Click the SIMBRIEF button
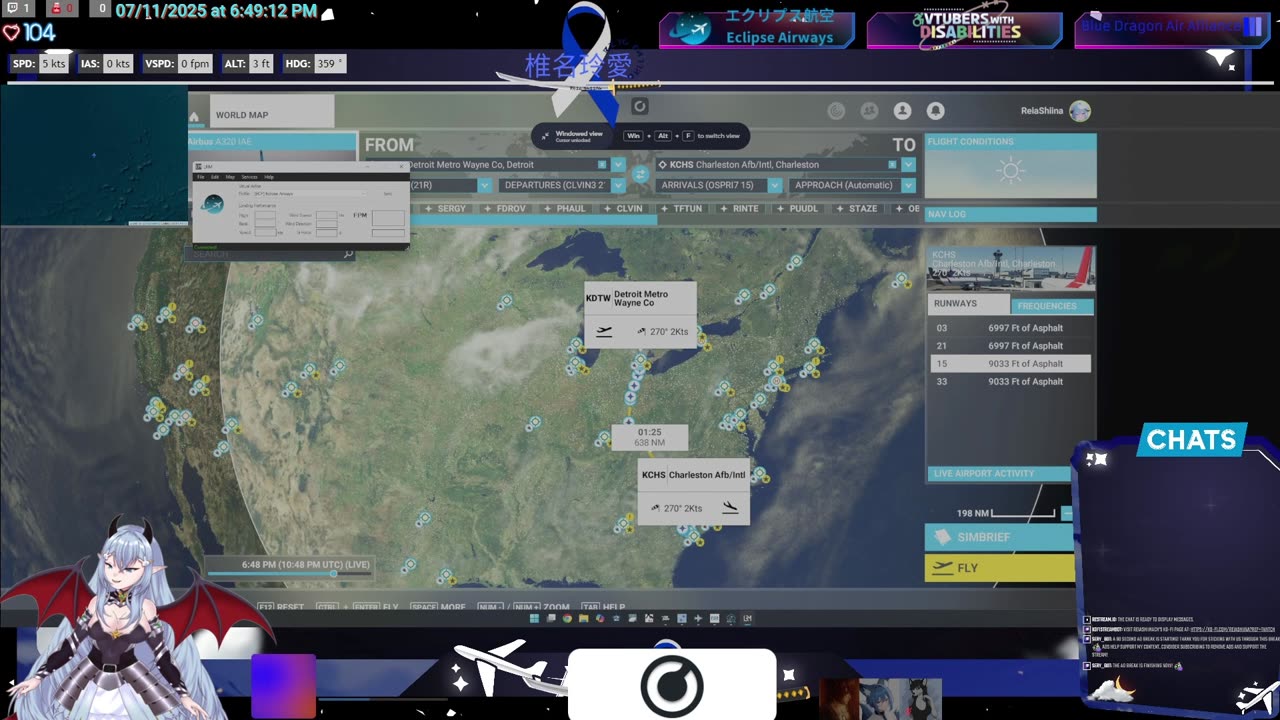Viewport: 1280px width, 720px height. click(x=999, y=537)
